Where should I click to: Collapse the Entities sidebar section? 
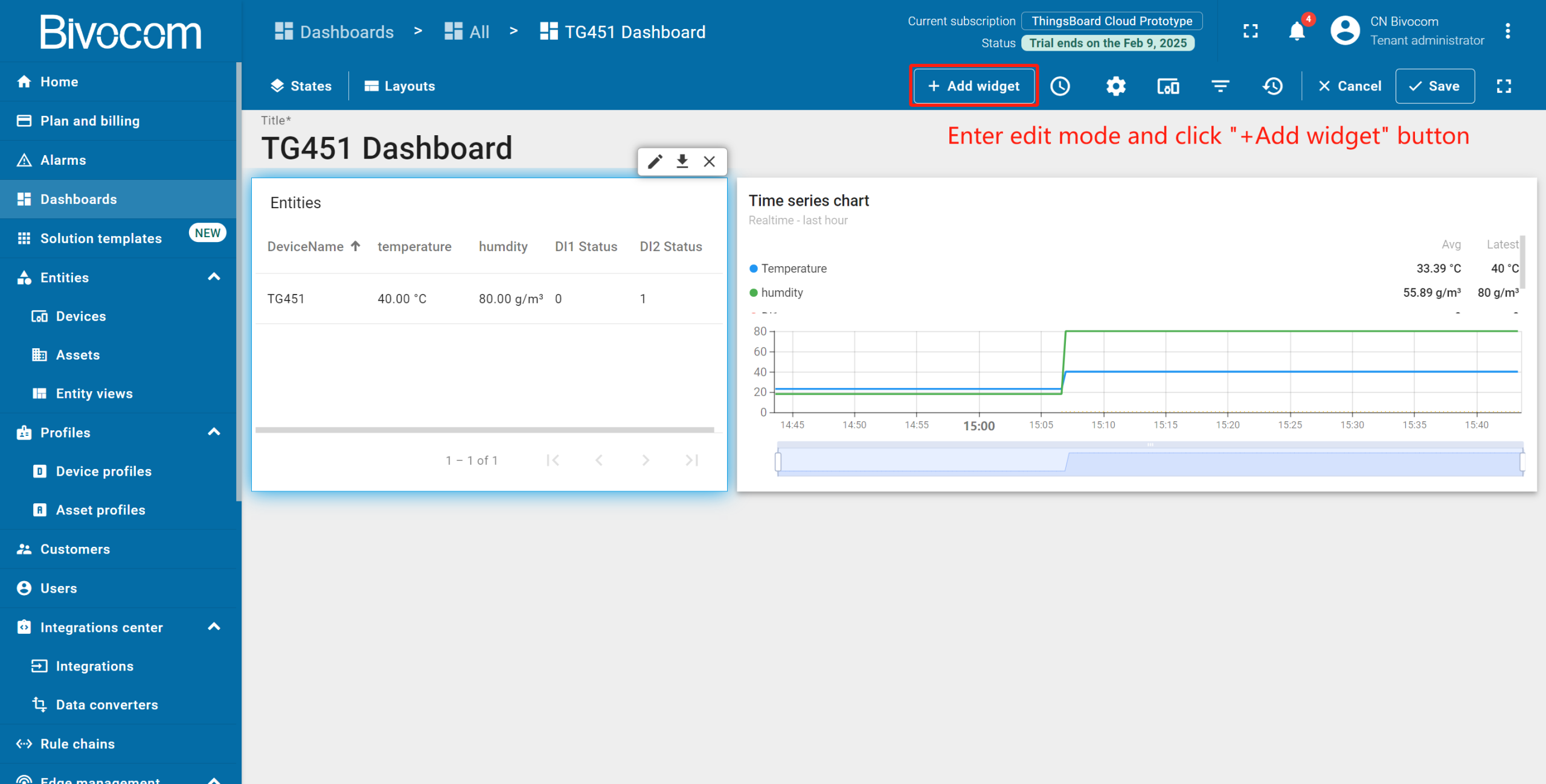click(x=214, y=277)
